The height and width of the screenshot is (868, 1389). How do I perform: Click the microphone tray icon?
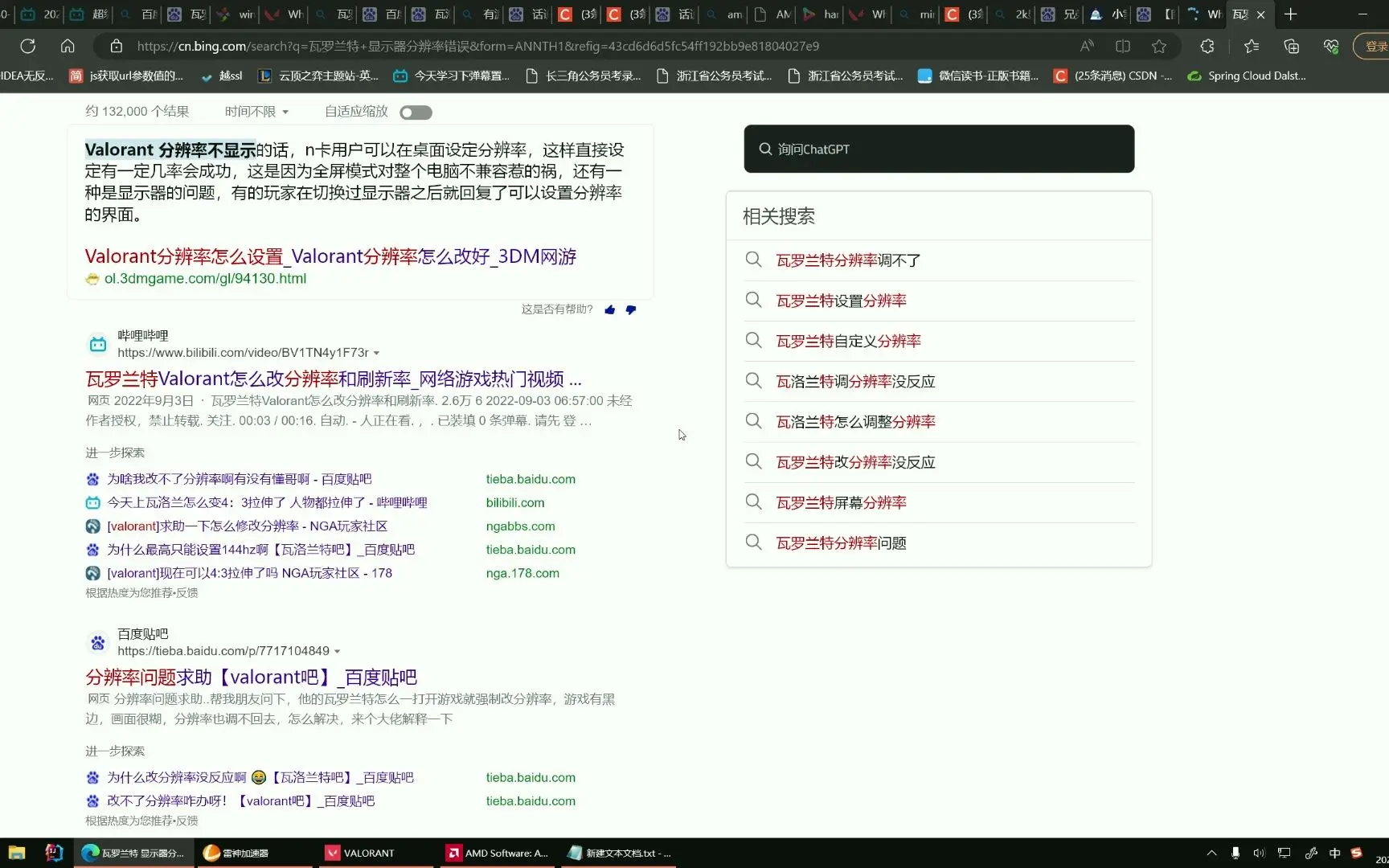pyautogui.click(x=1235, y=853)
